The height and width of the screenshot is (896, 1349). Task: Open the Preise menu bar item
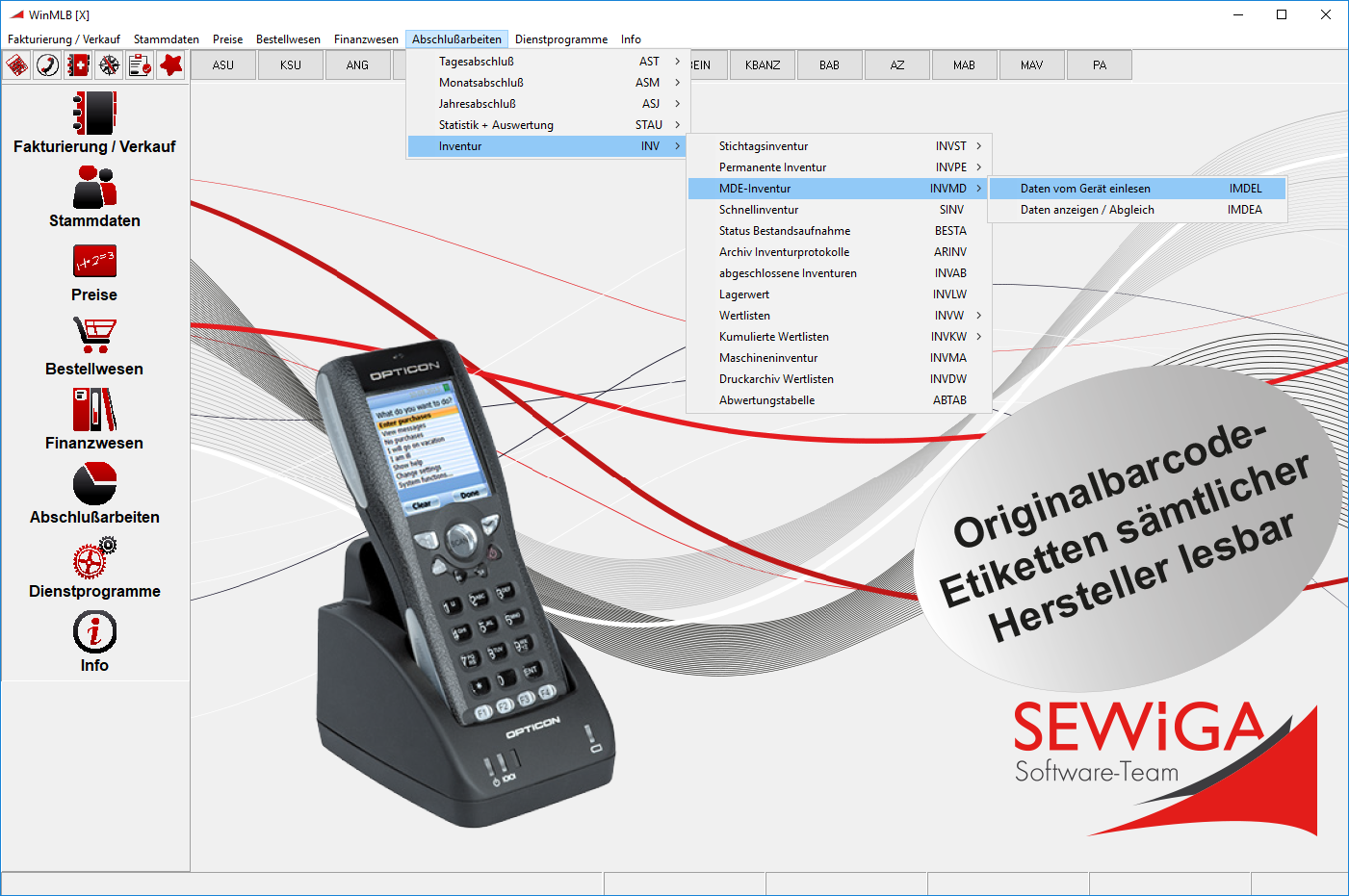pyautogui.click(x=227, y=39)
